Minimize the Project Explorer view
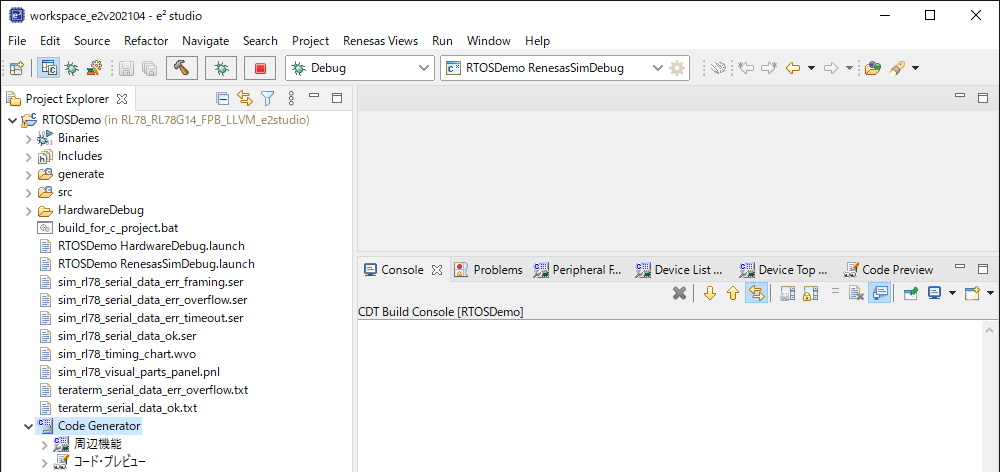Screen dimensions: 1000x472 click(x=314, y=96)
